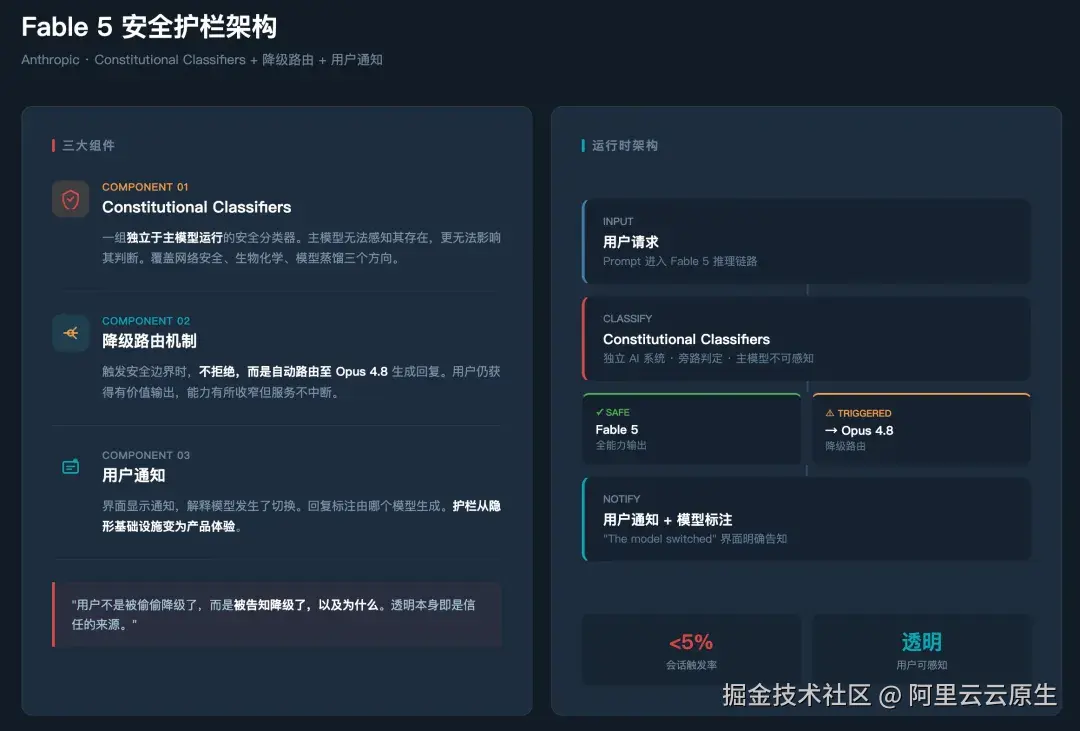
Task: Click the routing arrow icon for Component 02
Action: 70,333
